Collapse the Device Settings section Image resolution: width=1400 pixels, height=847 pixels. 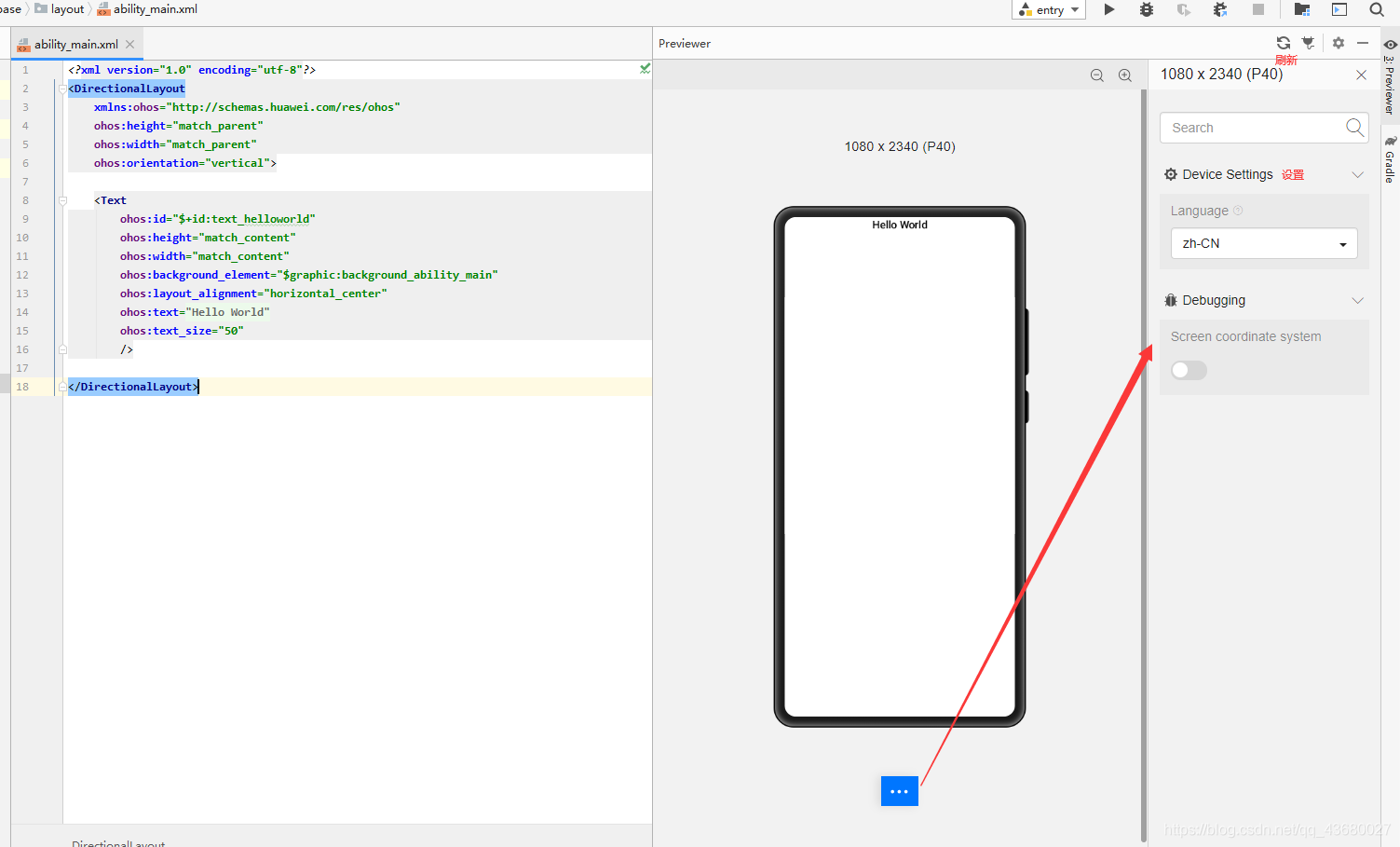(1357, 174)
